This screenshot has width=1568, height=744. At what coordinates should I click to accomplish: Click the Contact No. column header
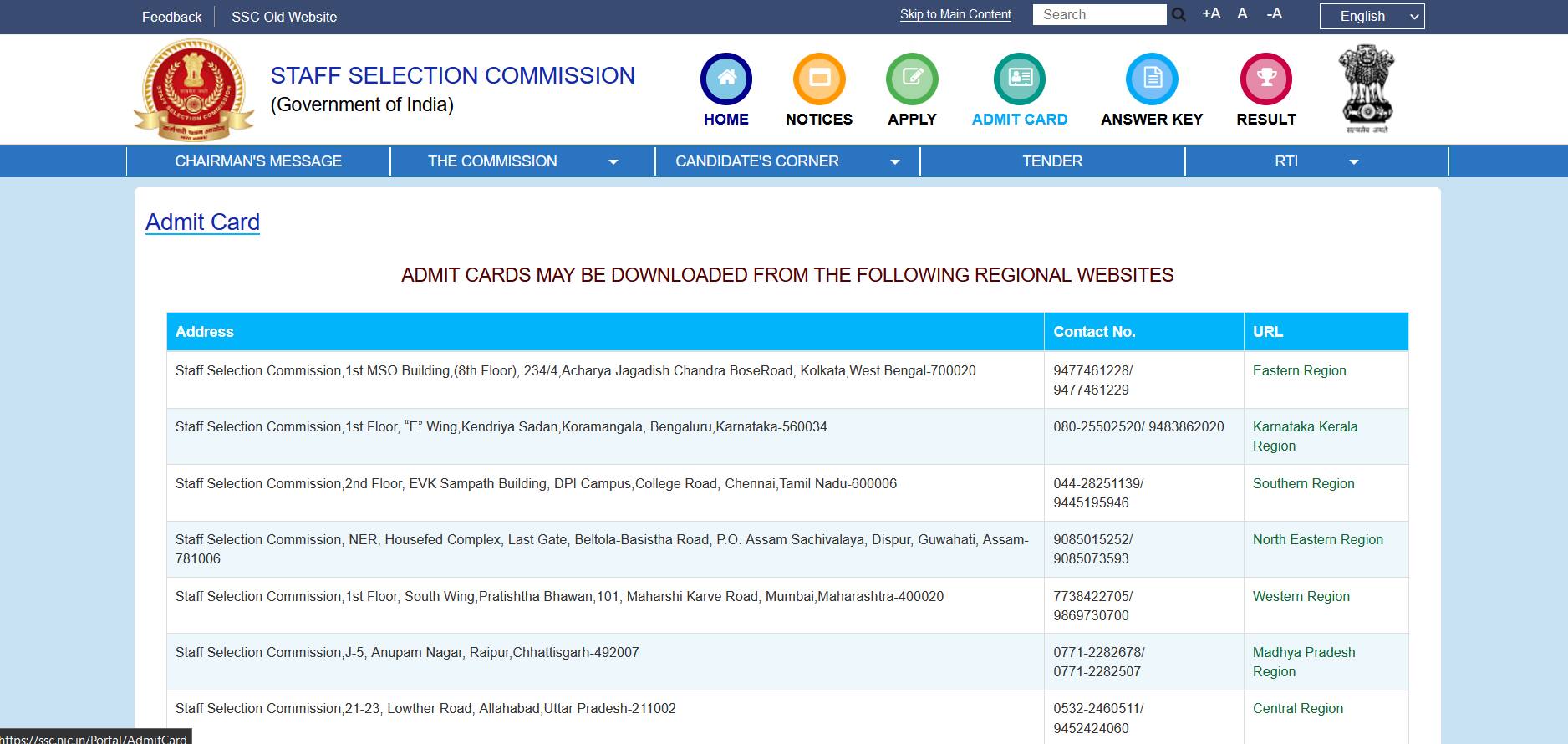(1144, 332)
